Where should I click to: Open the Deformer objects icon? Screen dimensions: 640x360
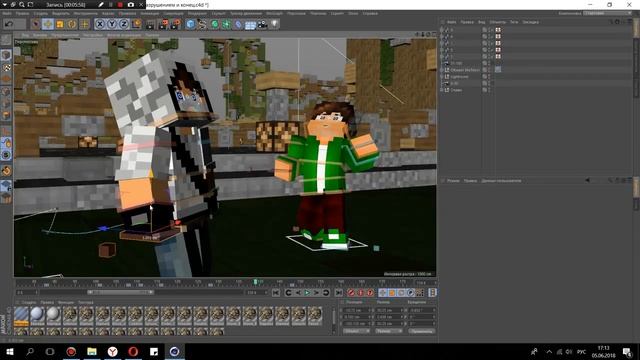pyautogui.click(x=238, y=24)
